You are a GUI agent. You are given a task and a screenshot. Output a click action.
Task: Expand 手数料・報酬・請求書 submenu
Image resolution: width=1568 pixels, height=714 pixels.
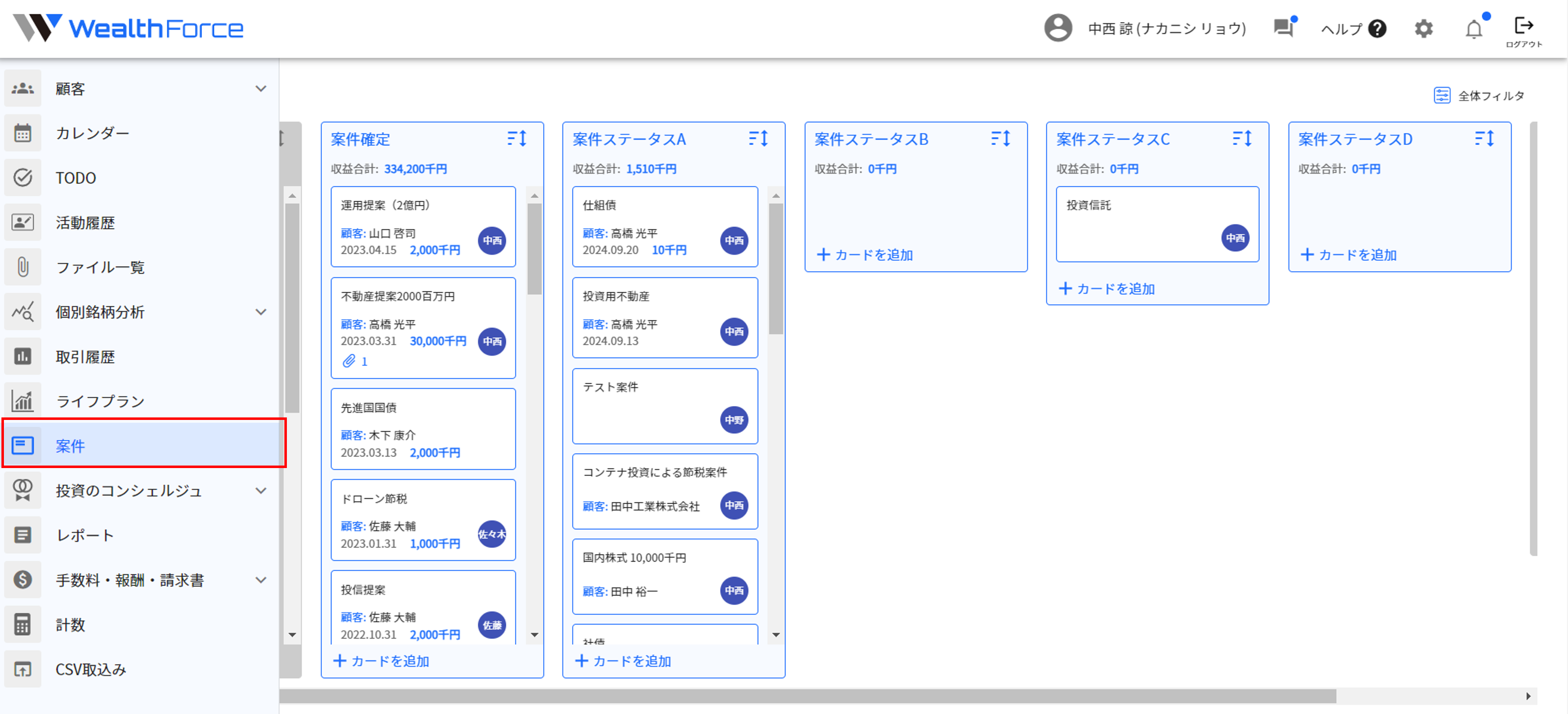point(261,580)
